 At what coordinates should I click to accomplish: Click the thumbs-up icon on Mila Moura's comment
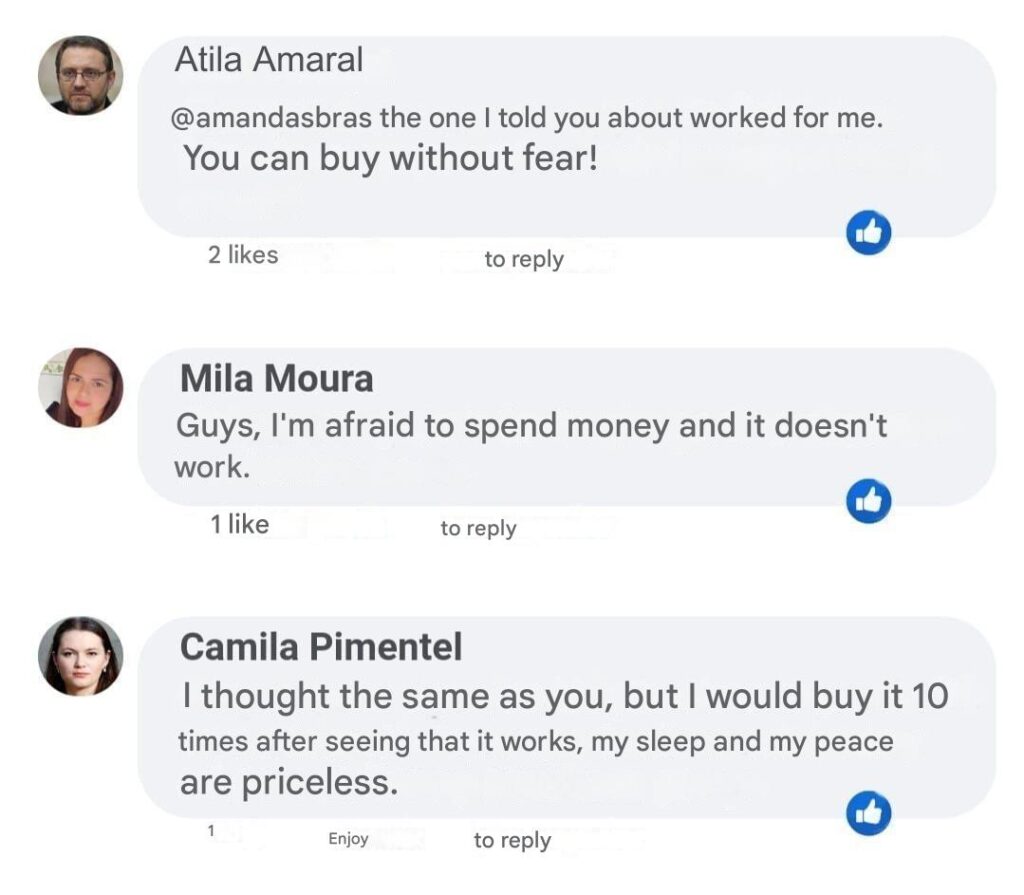[x=868, y=501]
